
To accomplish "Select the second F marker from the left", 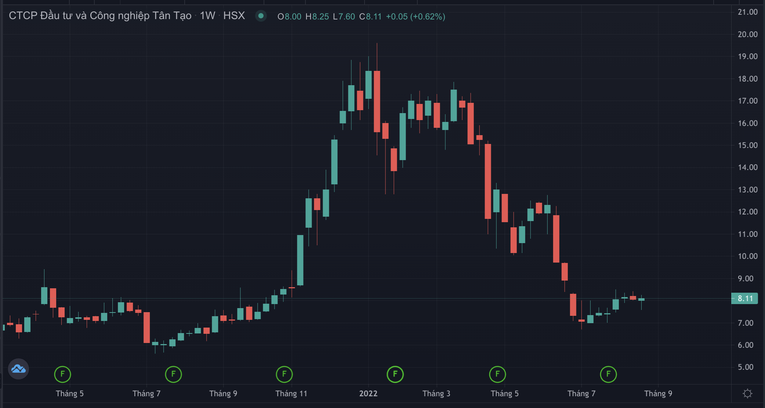I will pos(173,374).
